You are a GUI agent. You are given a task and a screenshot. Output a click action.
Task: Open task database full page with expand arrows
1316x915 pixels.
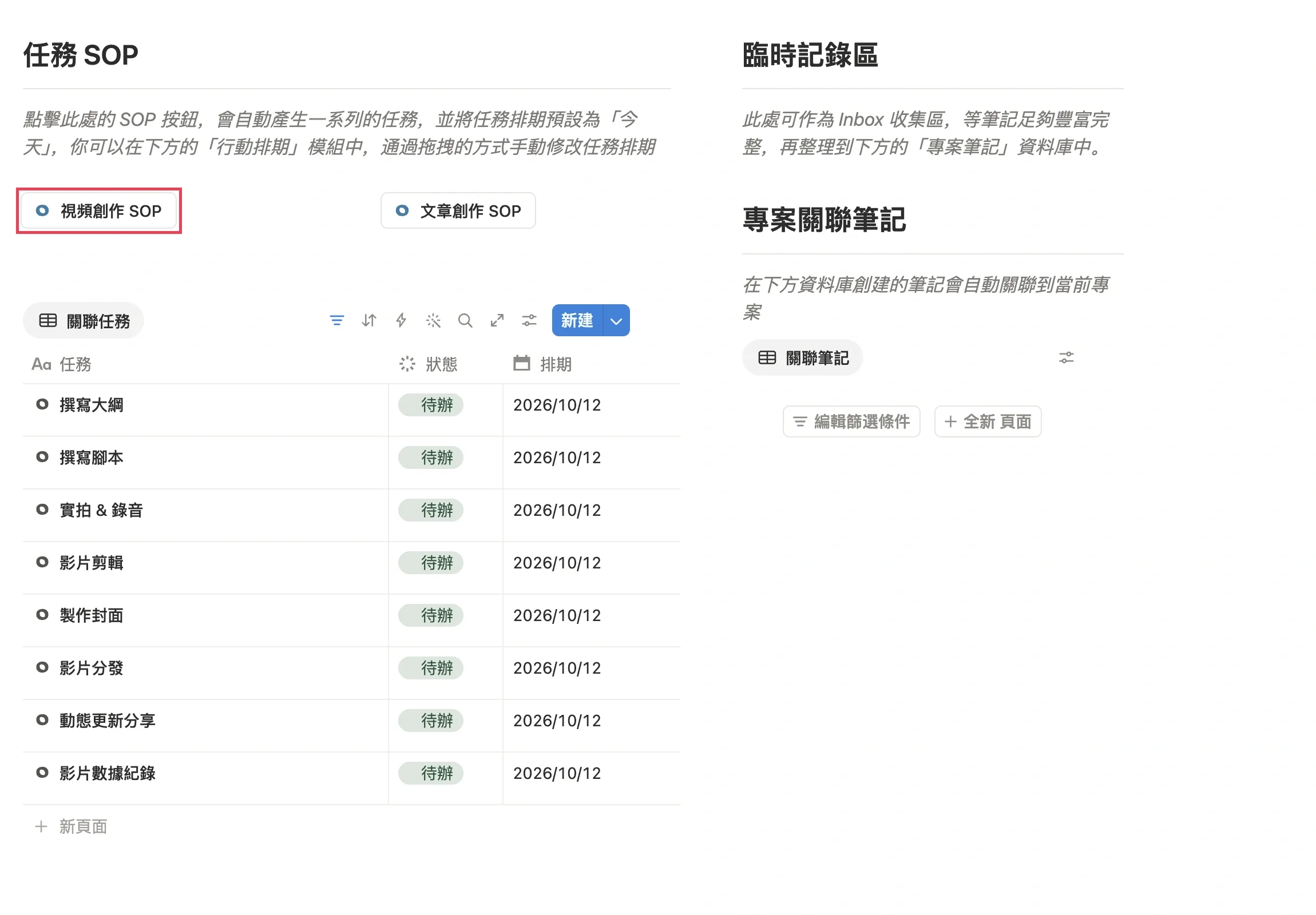[x=497, y=320]
